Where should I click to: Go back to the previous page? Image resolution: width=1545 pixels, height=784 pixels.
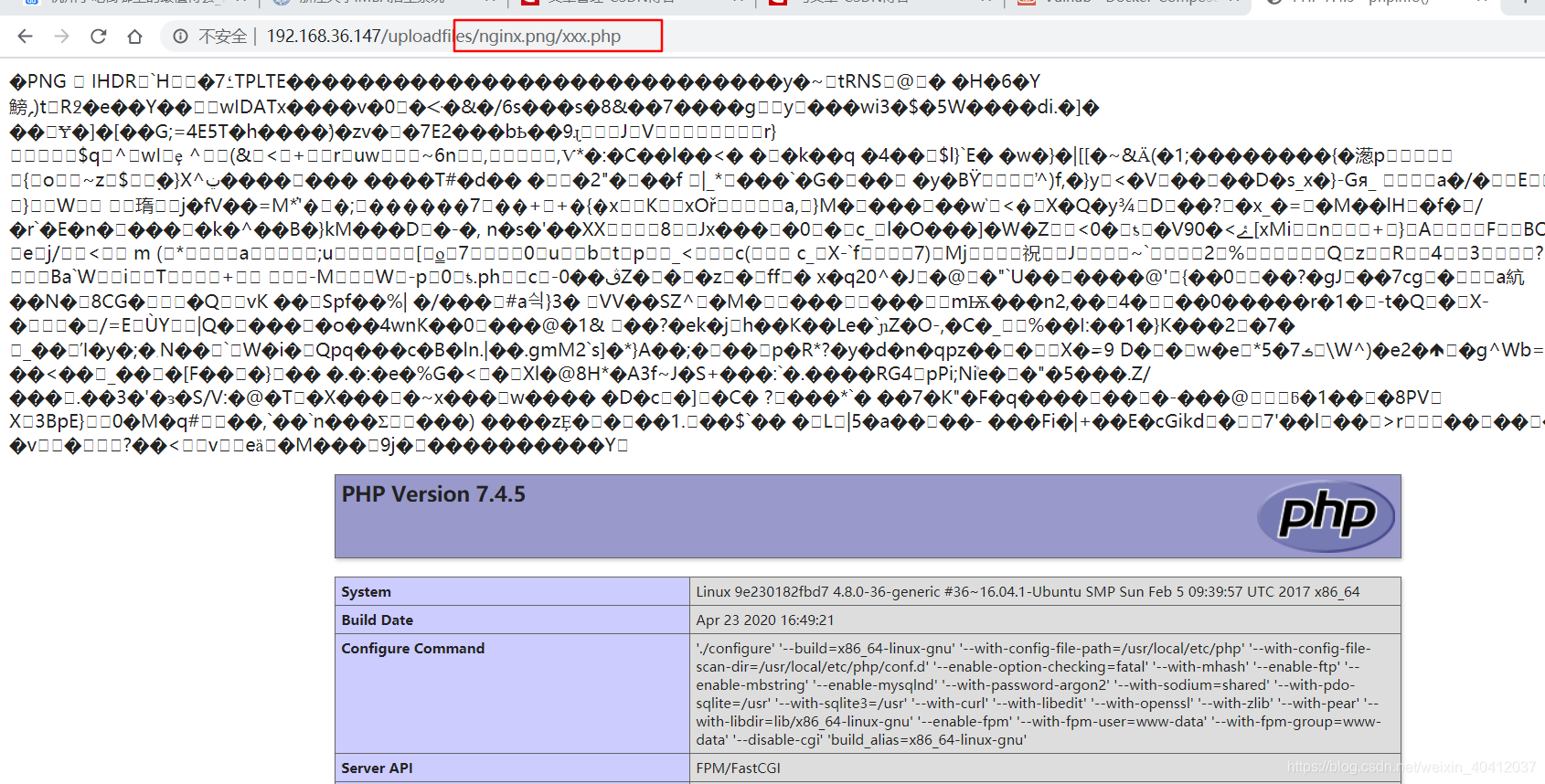(26, 37)
